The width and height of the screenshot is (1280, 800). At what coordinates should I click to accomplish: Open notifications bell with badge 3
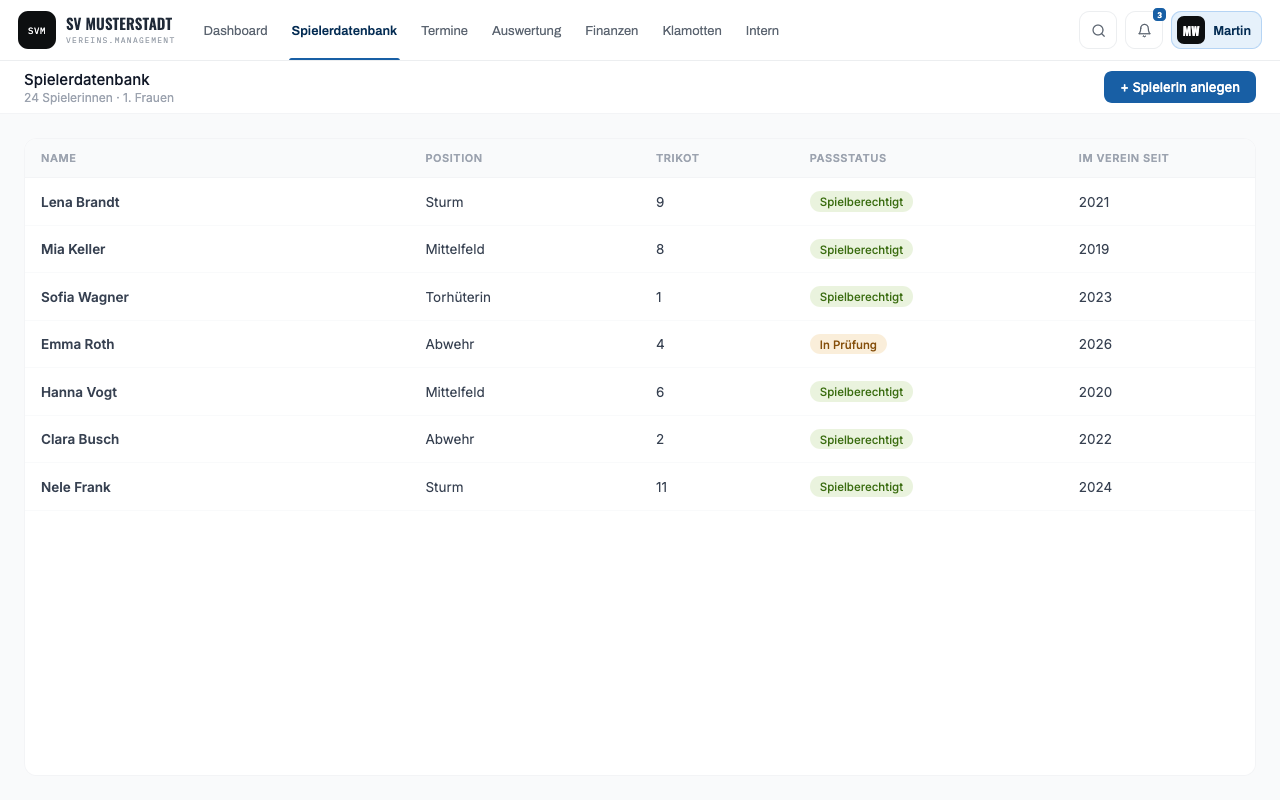tap(1144, 30)
